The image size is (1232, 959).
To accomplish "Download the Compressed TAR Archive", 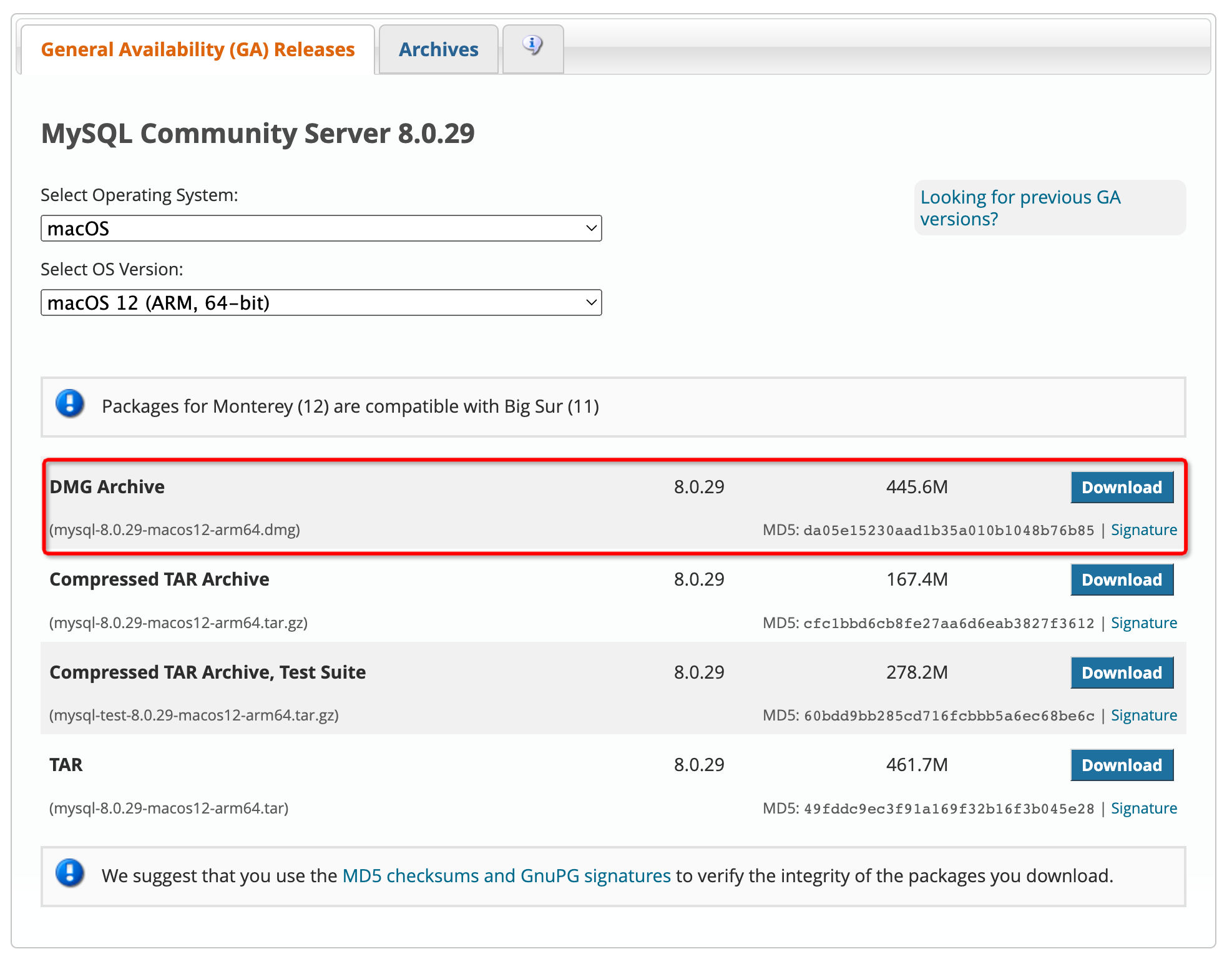I will point(1121,580).
